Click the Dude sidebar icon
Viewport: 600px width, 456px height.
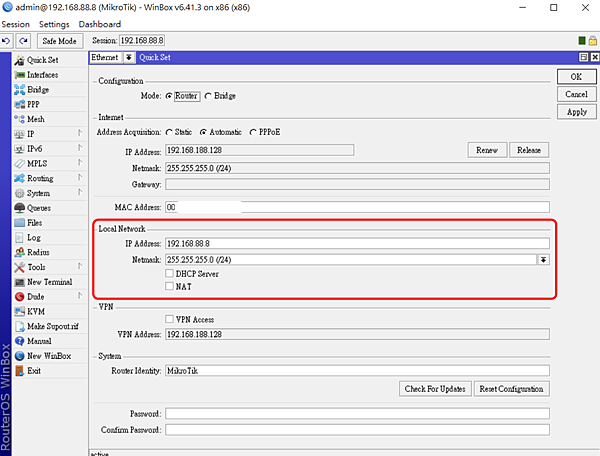click(19, 297)
